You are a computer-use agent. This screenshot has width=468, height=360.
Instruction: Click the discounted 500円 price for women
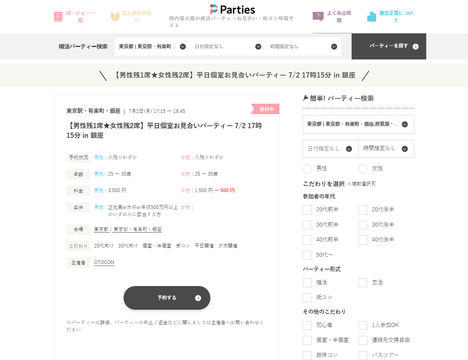[x=228, y=190]
